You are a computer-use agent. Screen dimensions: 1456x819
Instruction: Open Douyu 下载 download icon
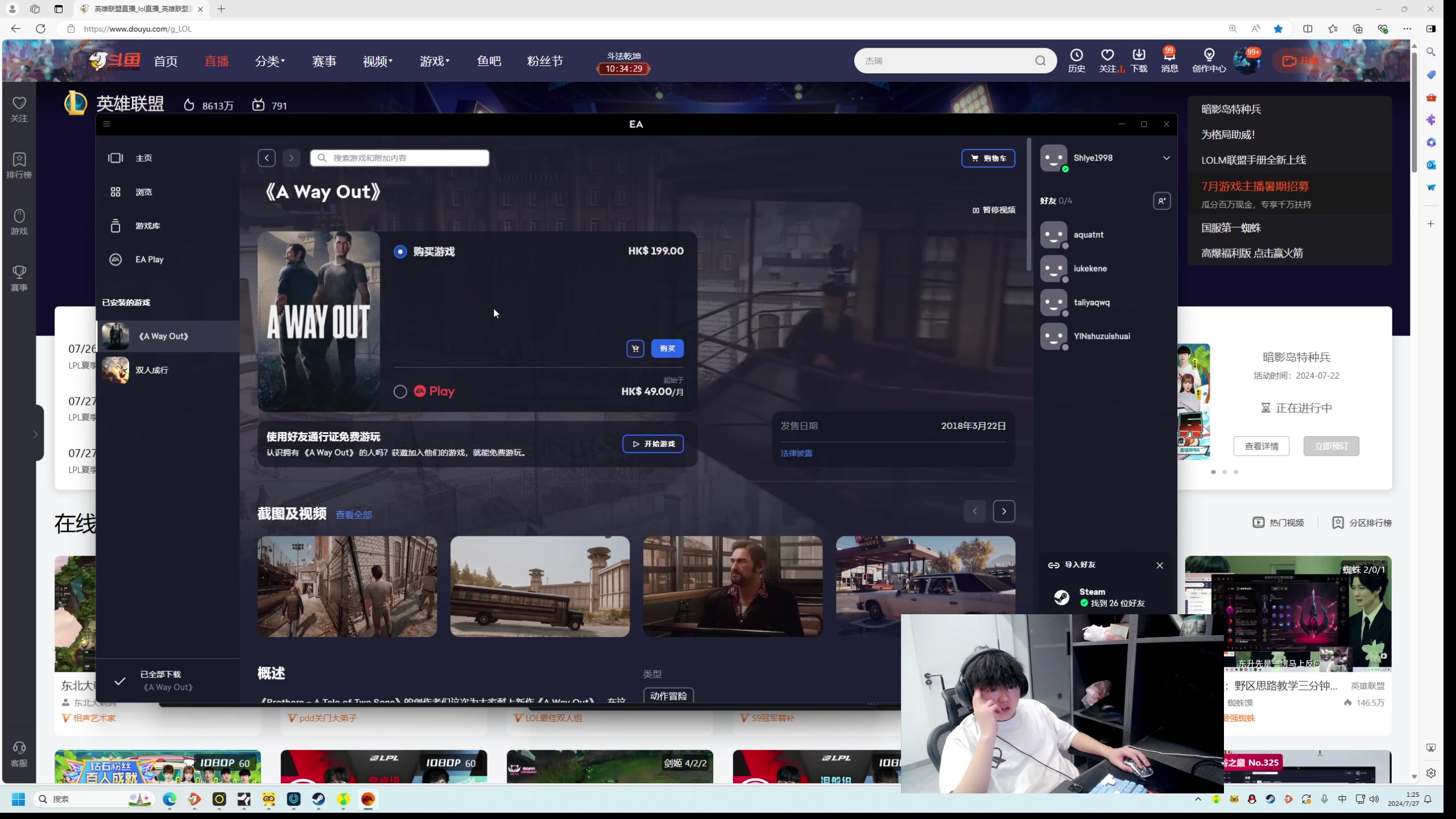(1139, 60)
